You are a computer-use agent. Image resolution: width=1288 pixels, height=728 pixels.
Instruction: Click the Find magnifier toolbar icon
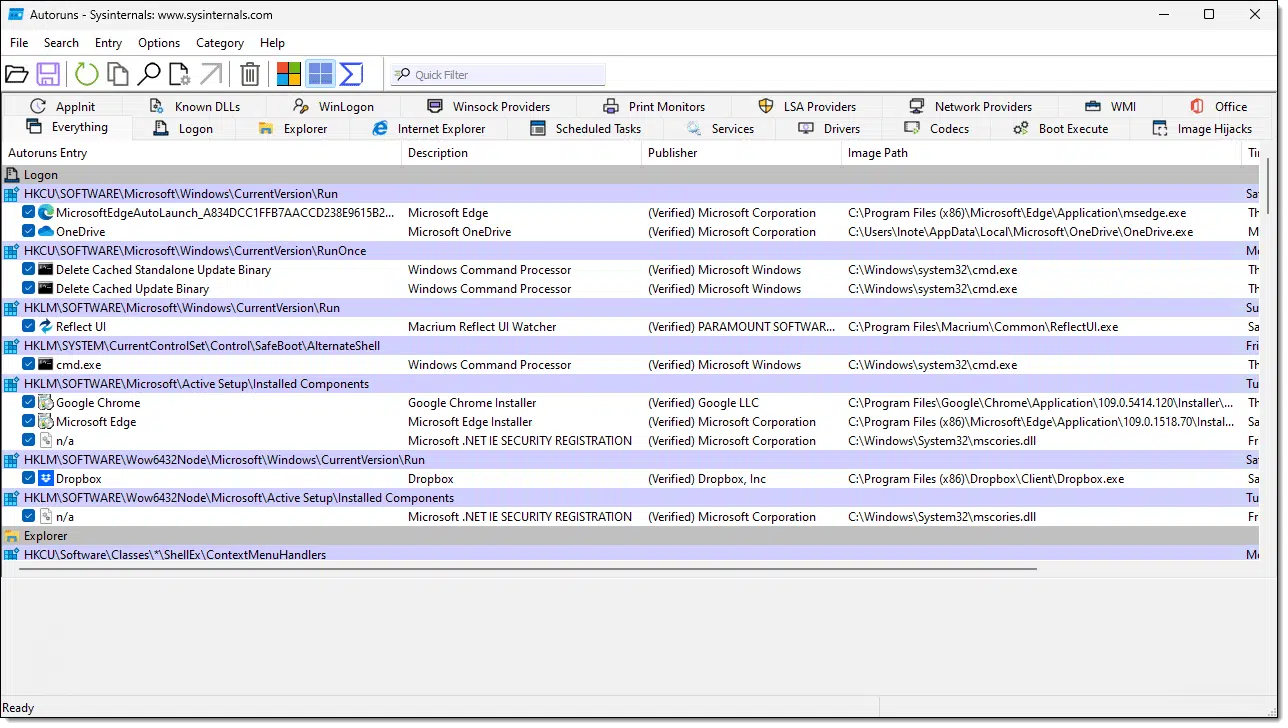click(149, 74)
